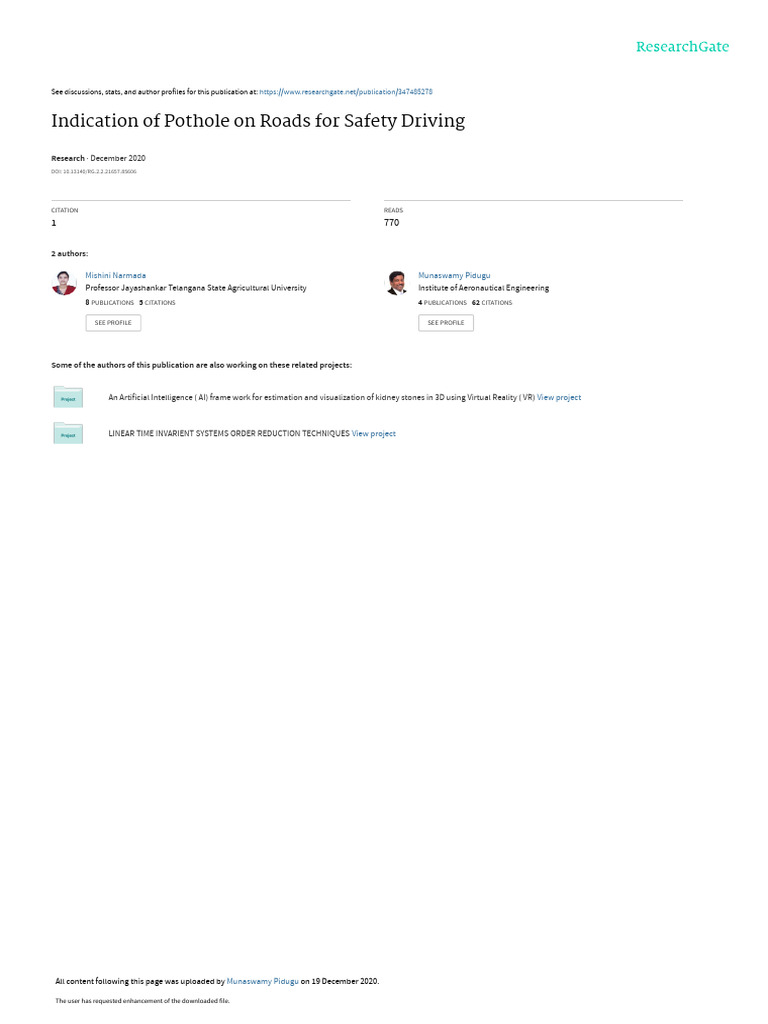The height and width of the screenshot is (1024, 768).
Task: Click the paper title Indication of Pothole on Roads
Action: click(x=258, y=121)
